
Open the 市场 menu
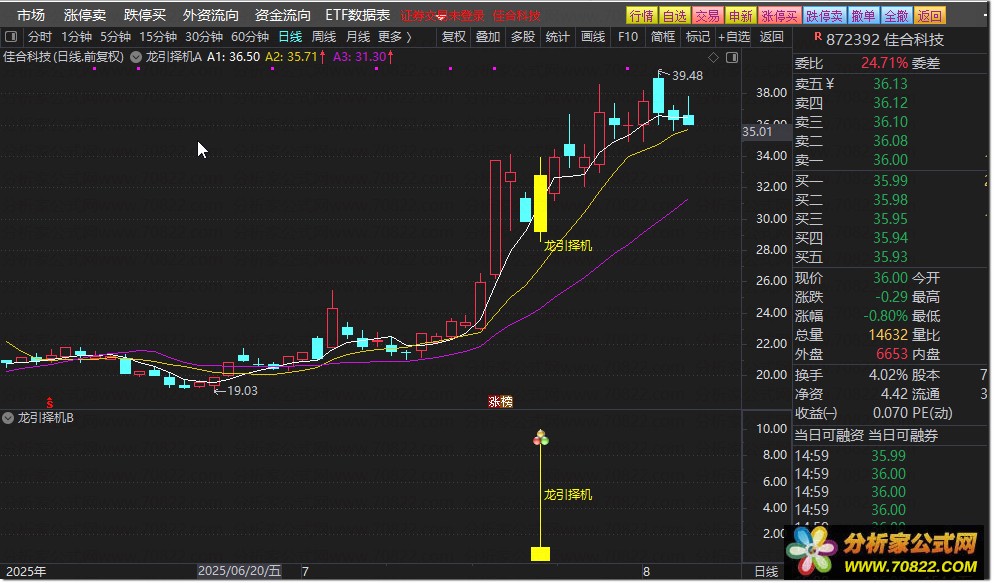[30, 15]
